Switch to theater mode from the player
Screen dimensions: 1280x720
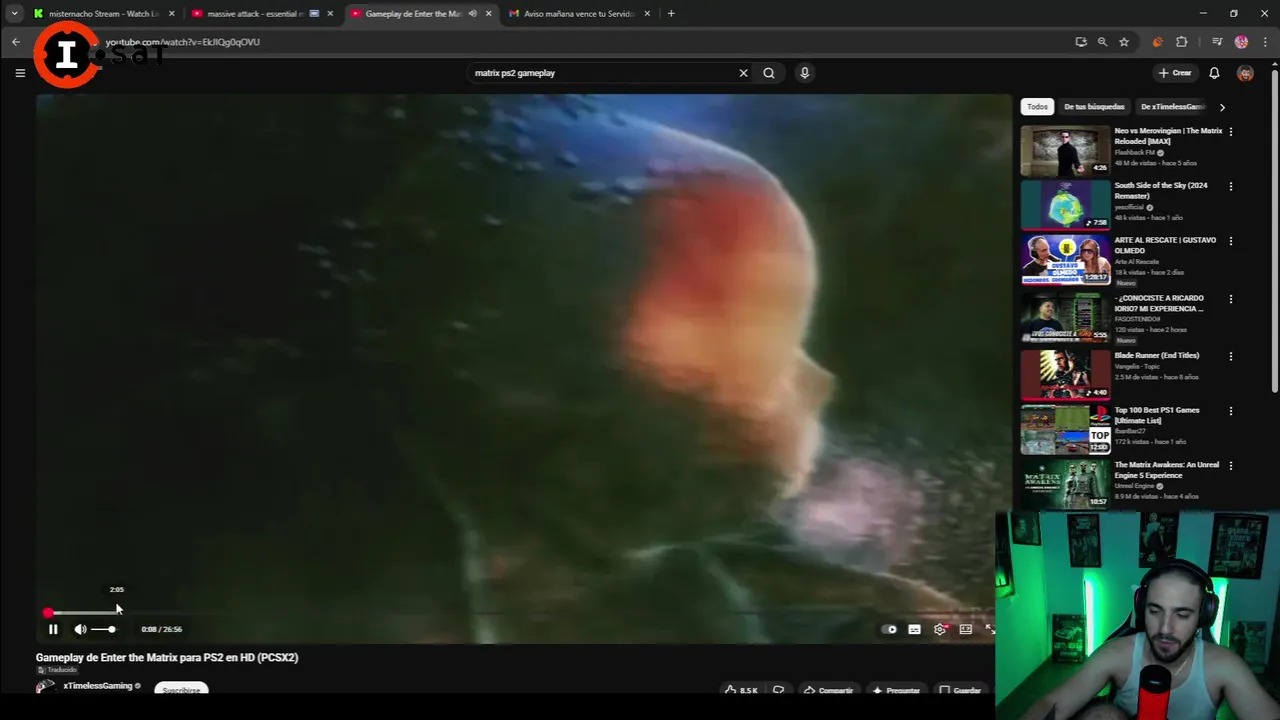pos(966,629)
